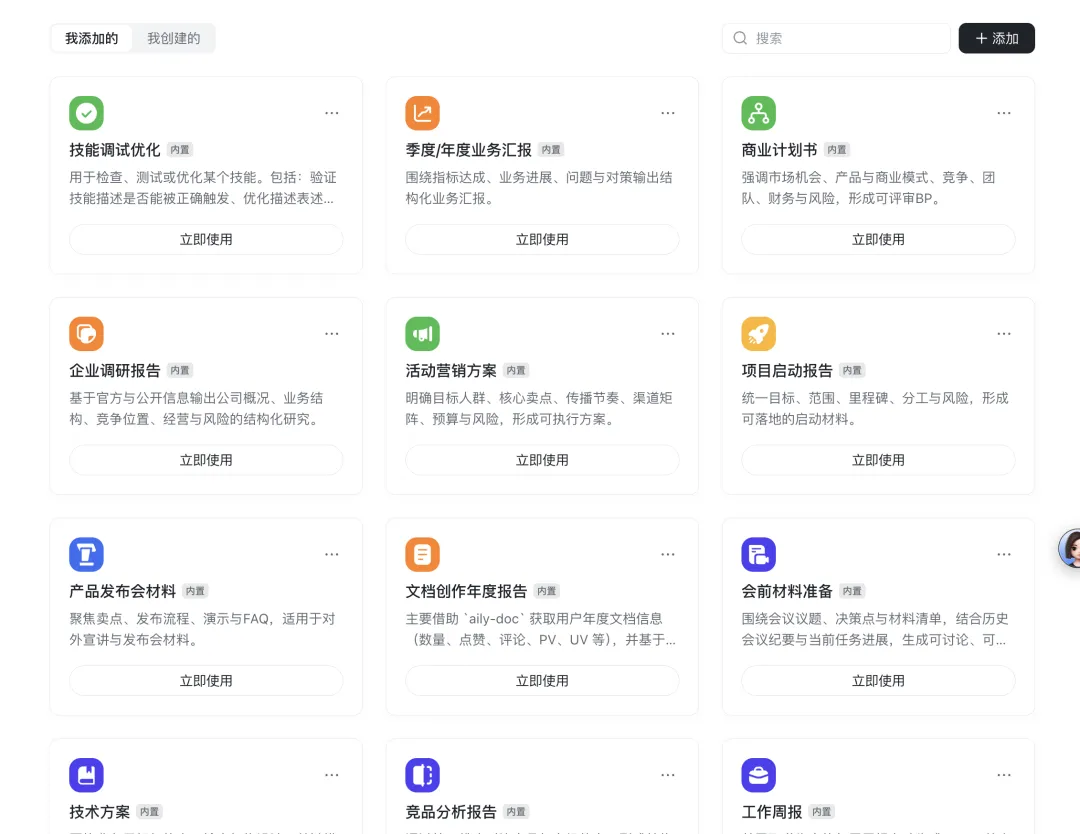Click the 季度/年度业务汇报 chart icon

422,113
